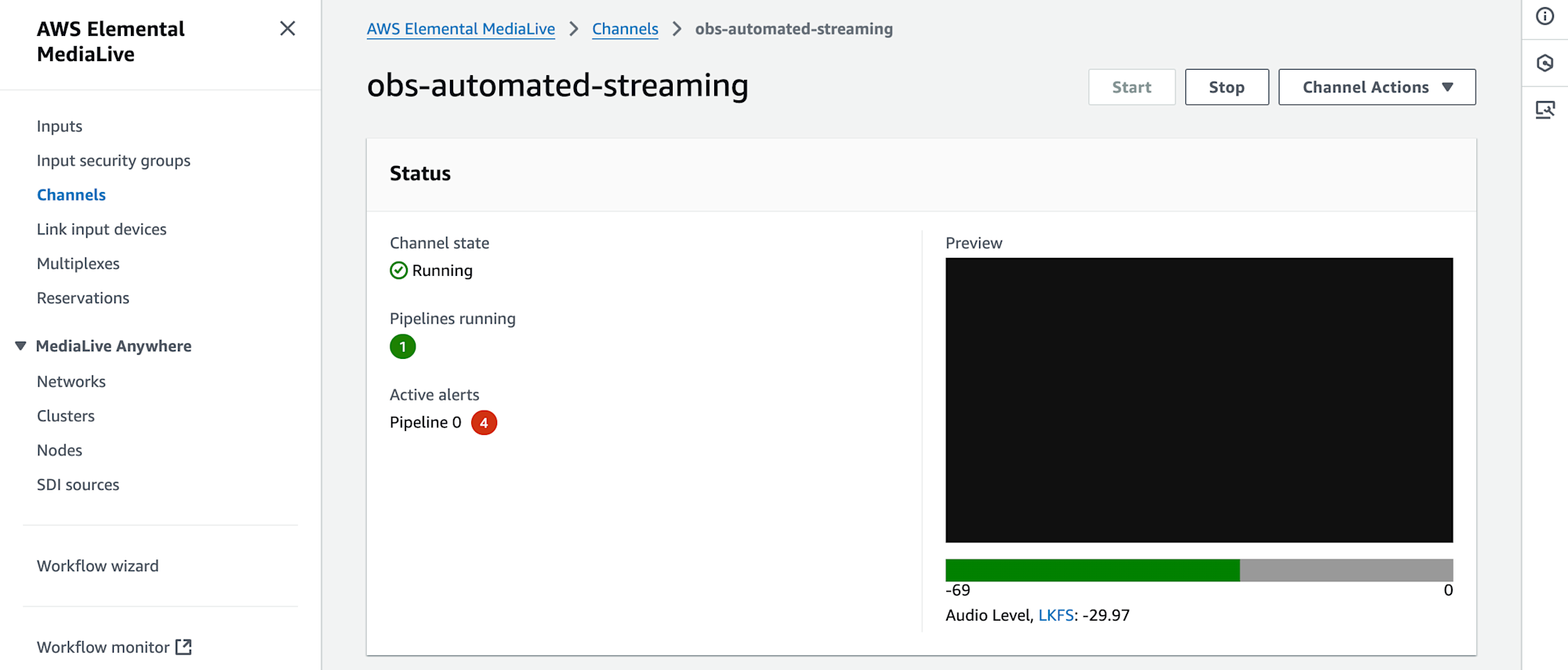
Task: Click the red Pipeline 0 alerts badge
Action: 484,422
